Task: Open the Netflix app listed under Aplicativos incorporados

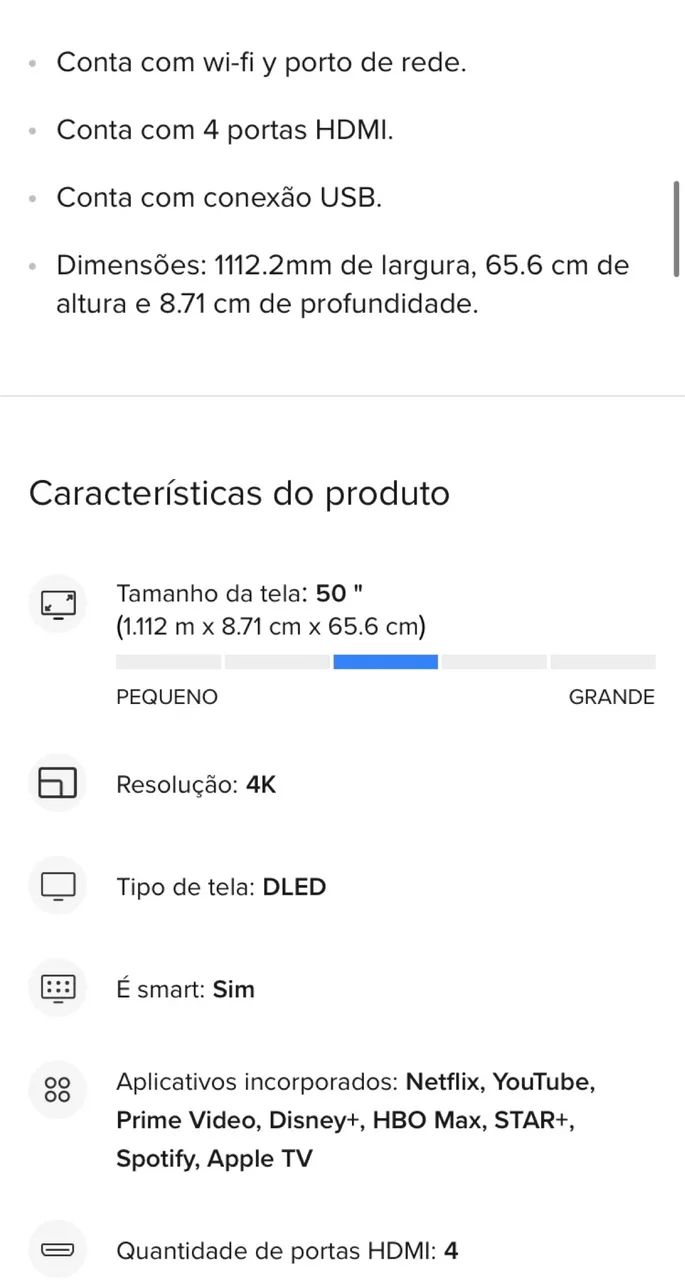Action: tap(440, 1082)
